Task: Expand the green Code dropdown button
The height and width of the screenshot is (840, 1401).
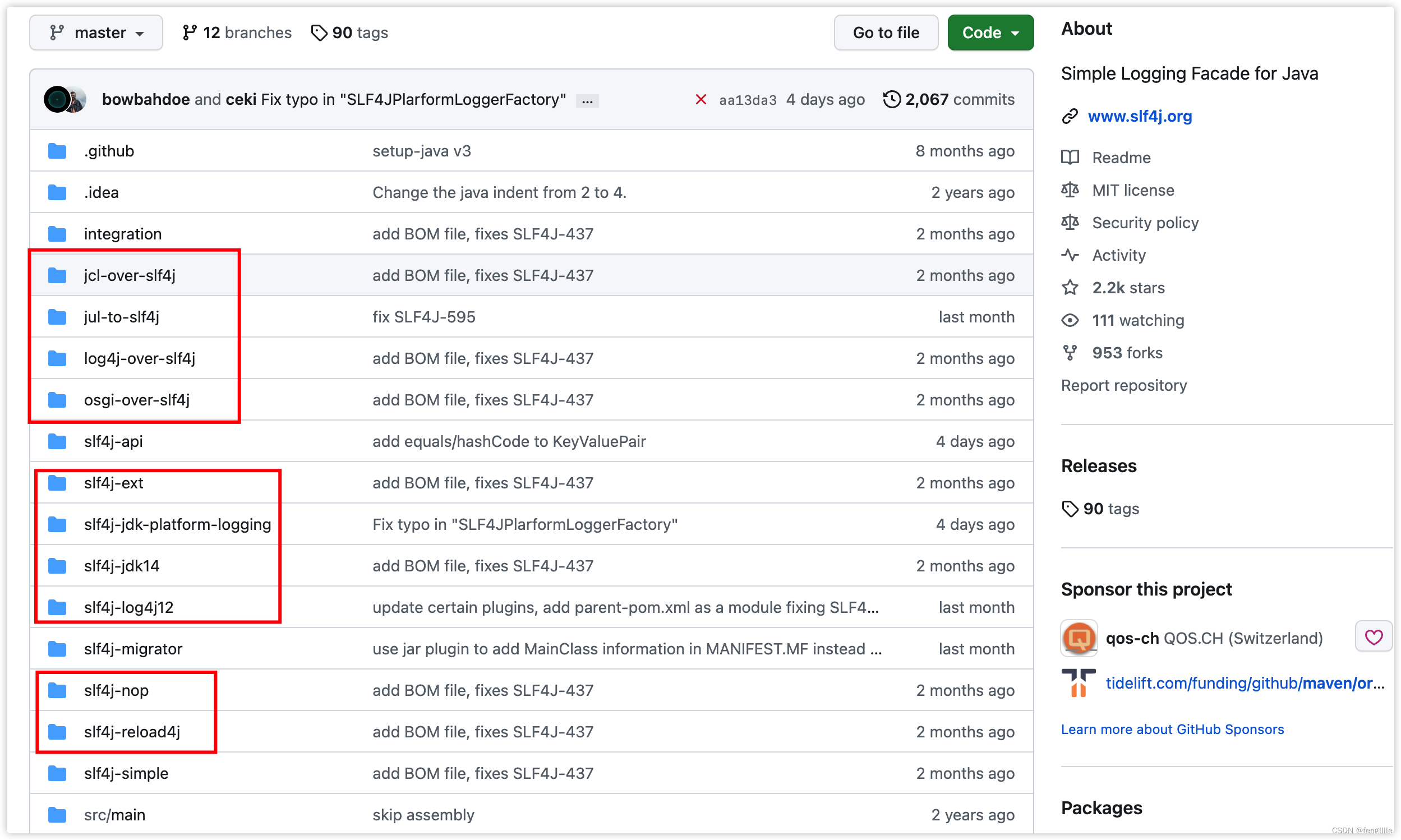Action: (990, 33)
